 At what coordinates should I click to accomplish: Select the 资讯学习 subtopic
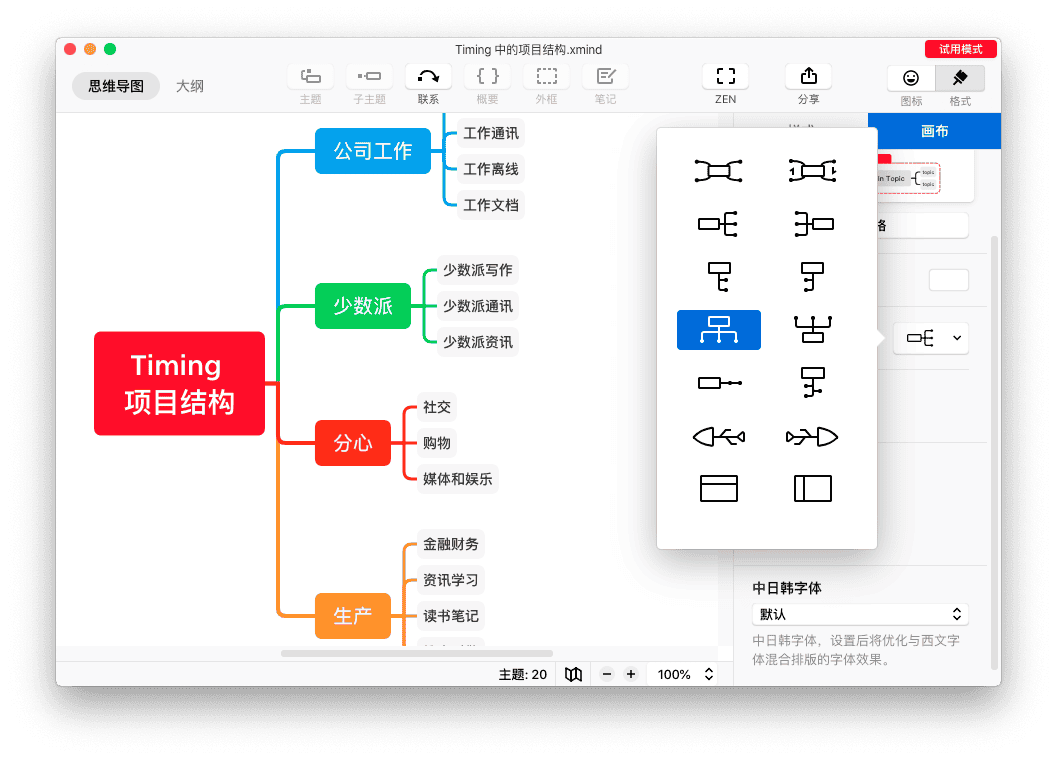pos(451,580)
